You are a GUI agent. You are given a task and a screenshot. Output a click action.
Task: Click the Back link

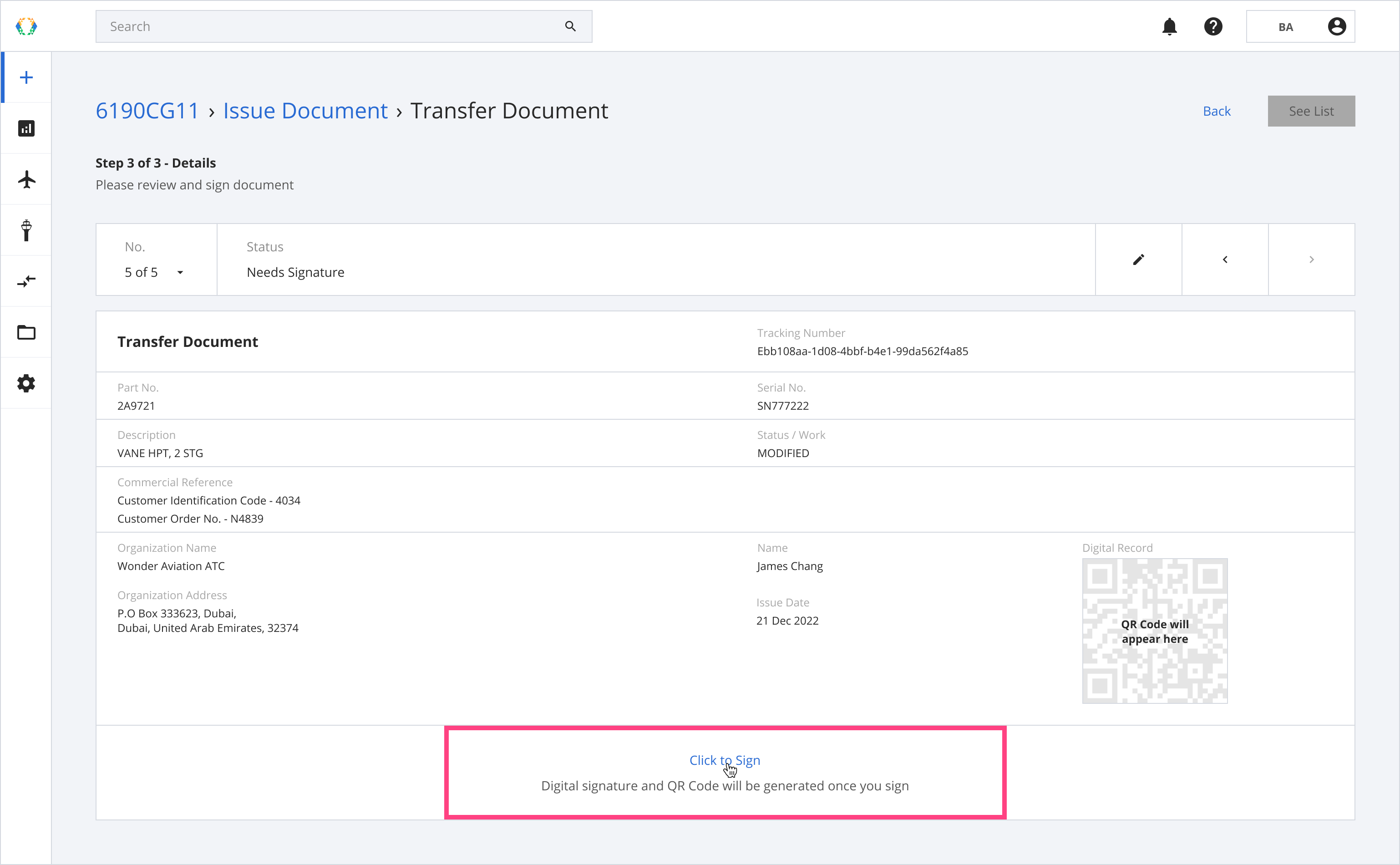click(1217, 111)
